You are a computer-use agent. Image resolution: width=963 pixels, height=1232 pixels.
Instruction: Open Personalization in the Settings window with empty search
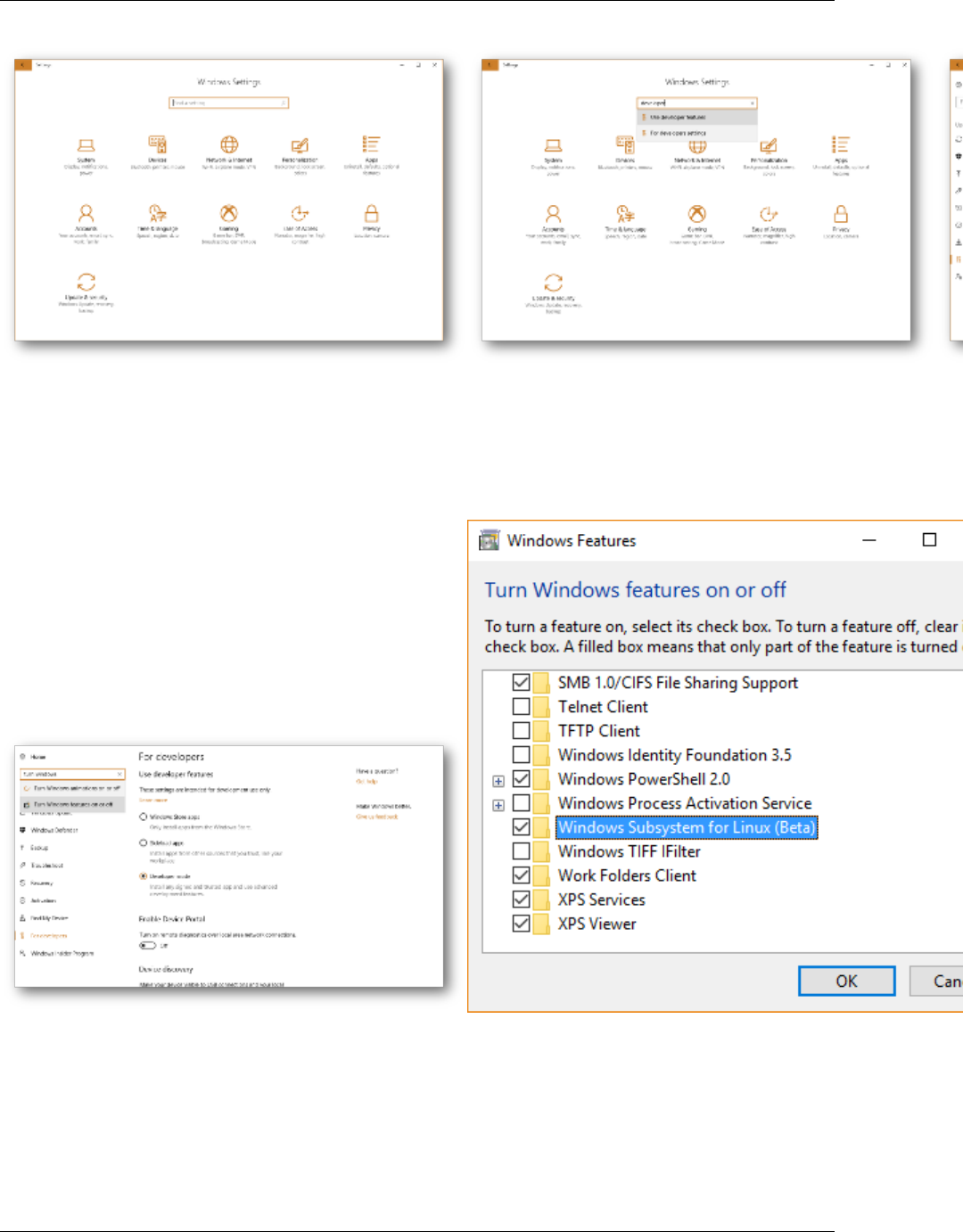click(x=300, y=155)
